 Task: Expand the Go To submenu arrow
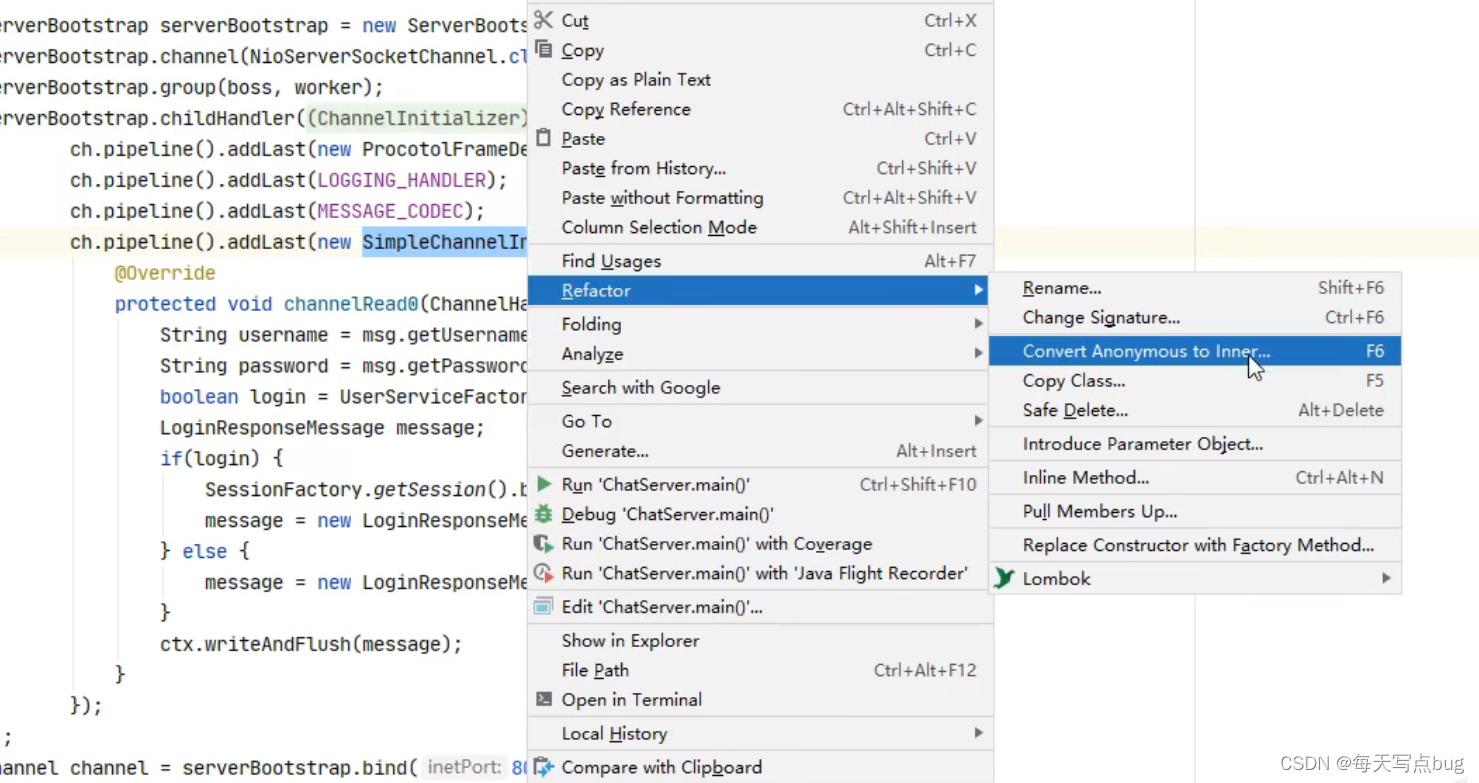(x=978, y=421)
